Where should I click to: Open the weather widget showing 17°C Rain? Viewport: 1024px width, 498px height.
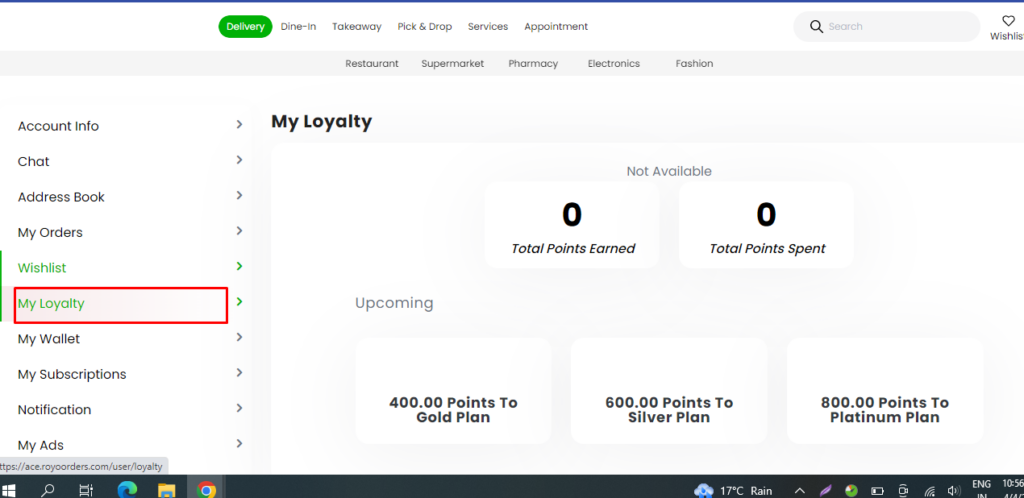pyautogui.click(x=733, y=490)
